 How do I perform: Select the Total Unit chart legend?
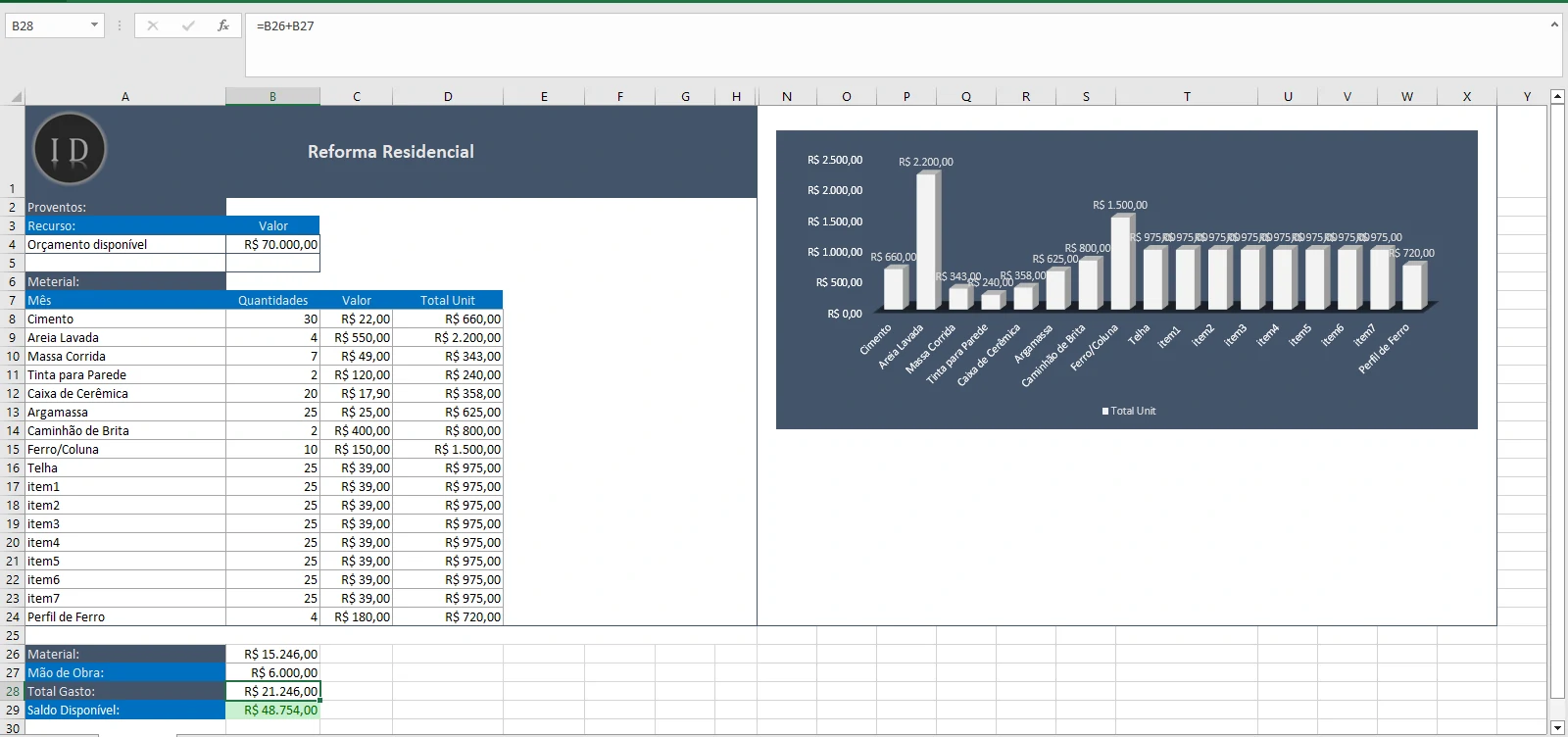(1128, 411)
